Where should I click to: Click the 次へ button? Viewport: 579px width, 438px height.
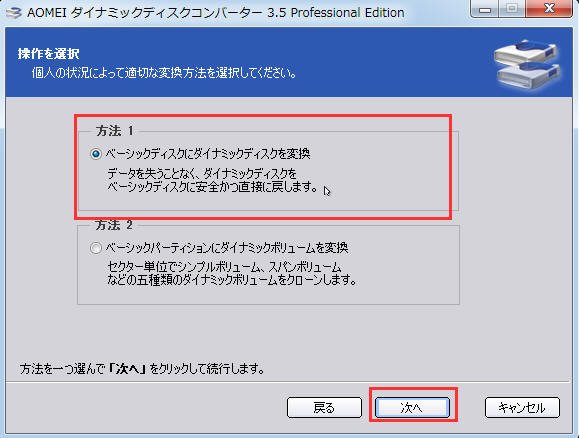pos(412,407)
